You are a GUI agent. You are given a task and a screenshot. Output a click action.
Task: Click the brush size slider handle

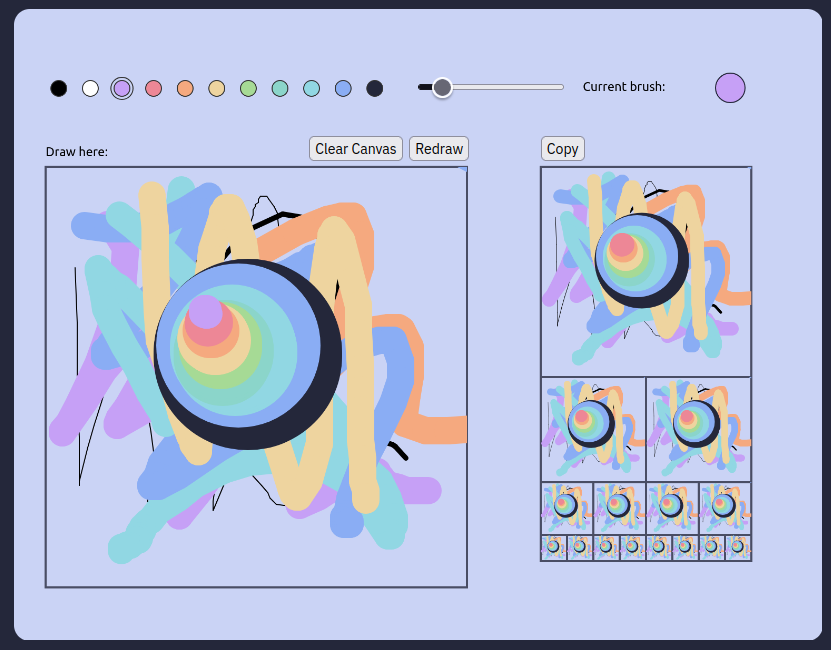tap(442, 88)
